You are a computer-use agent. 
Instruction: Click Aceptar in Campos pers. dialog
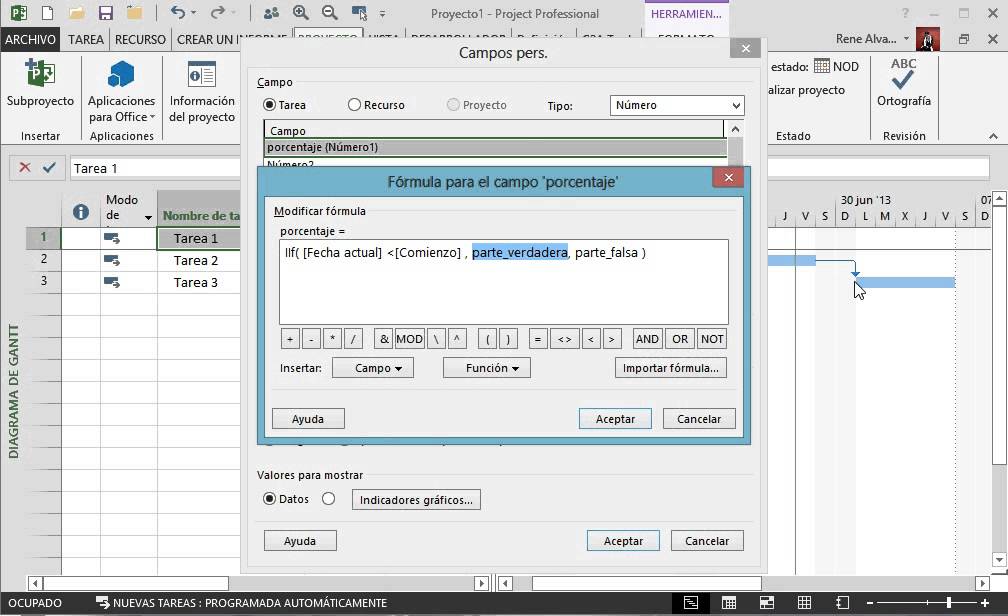tap(623, 541)
